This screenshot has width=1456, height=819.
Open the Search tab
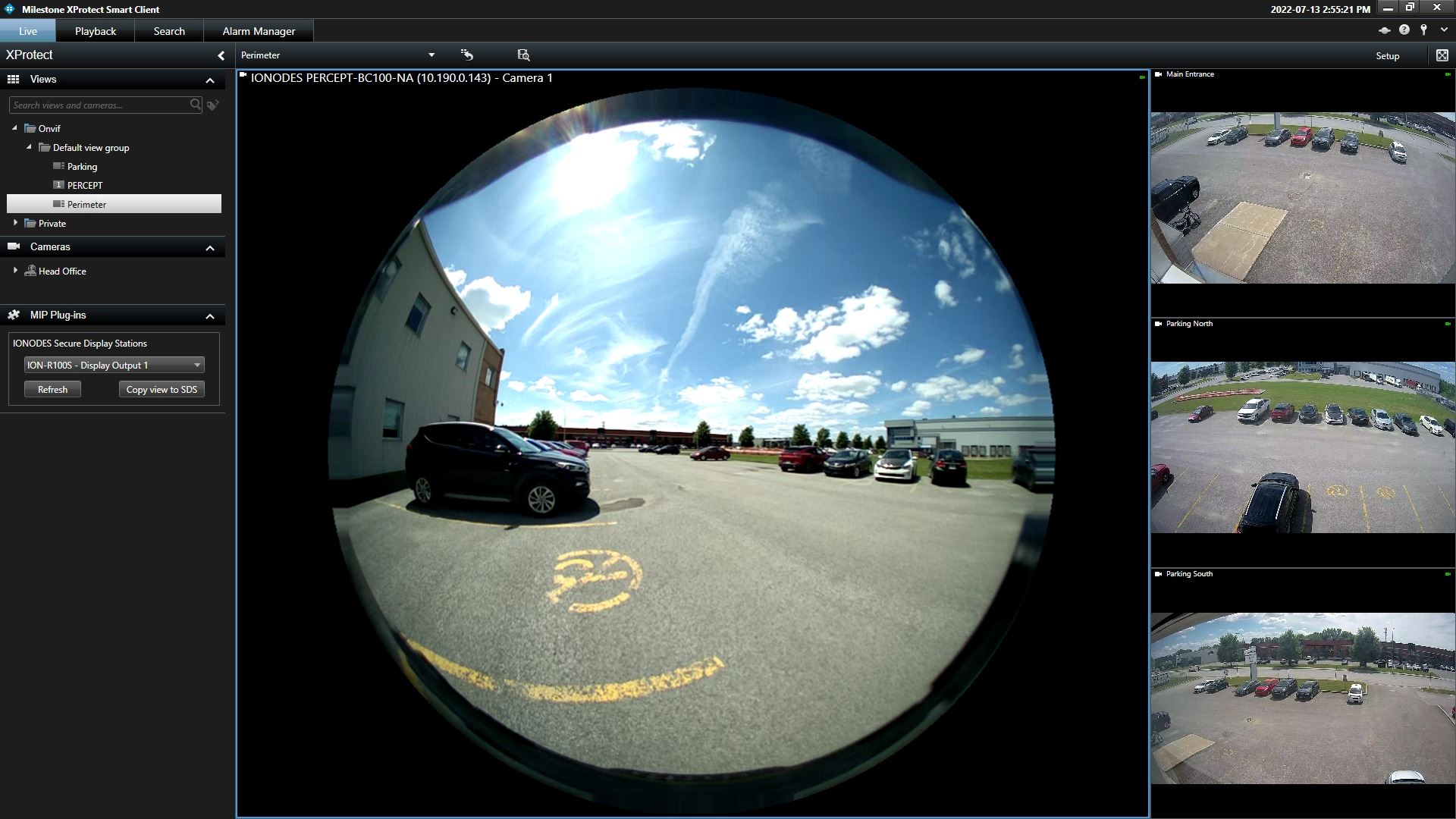tap(169, 31)
